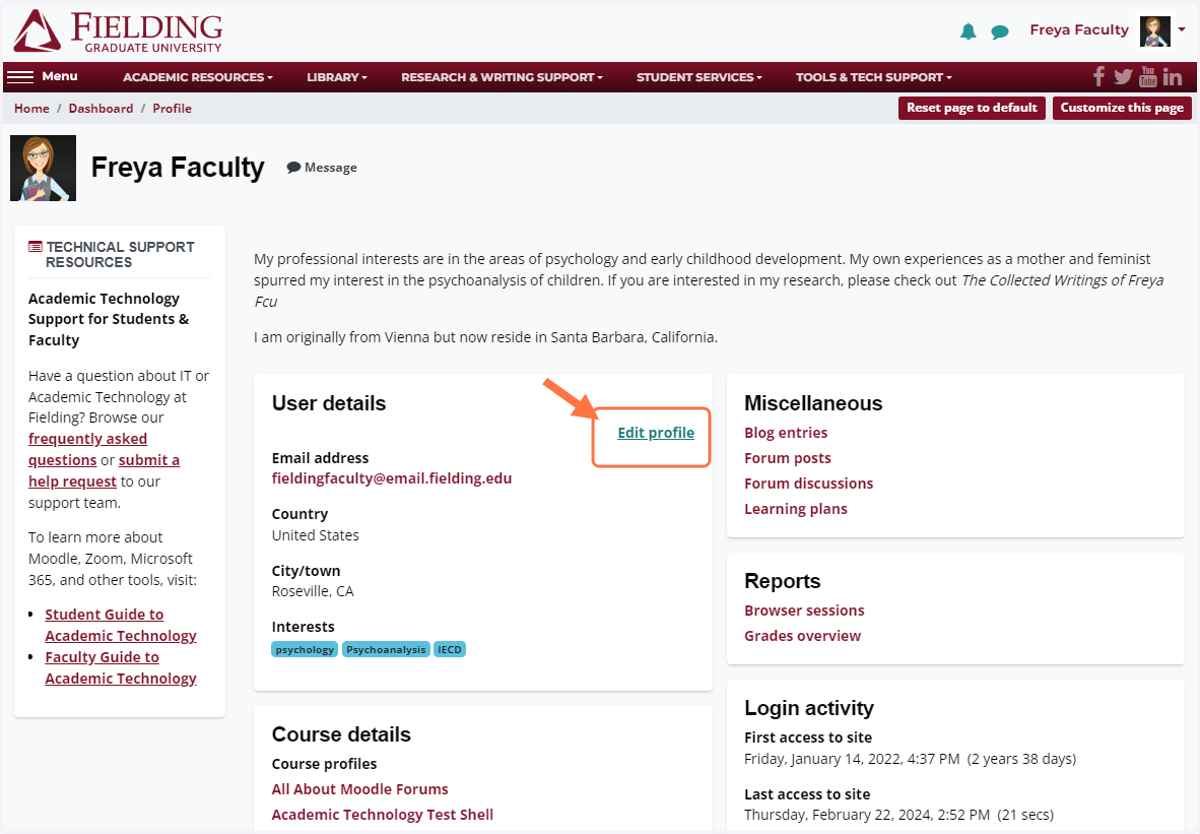Go to Dashboard in the breadcrumb
The image size is (1200, 834).
coord(101,108)
